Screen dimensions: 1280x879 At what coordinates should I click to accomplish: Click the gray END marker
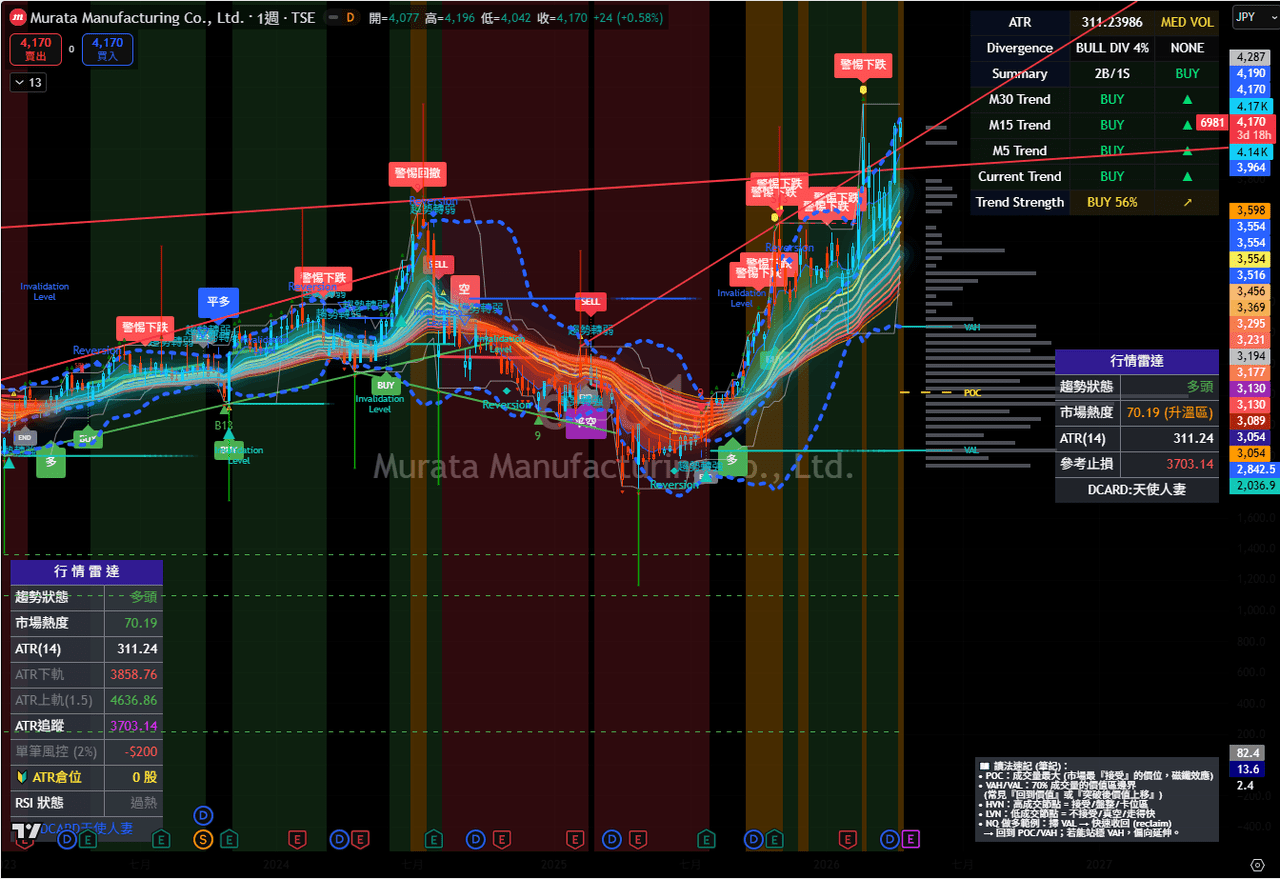coord(24,438)
